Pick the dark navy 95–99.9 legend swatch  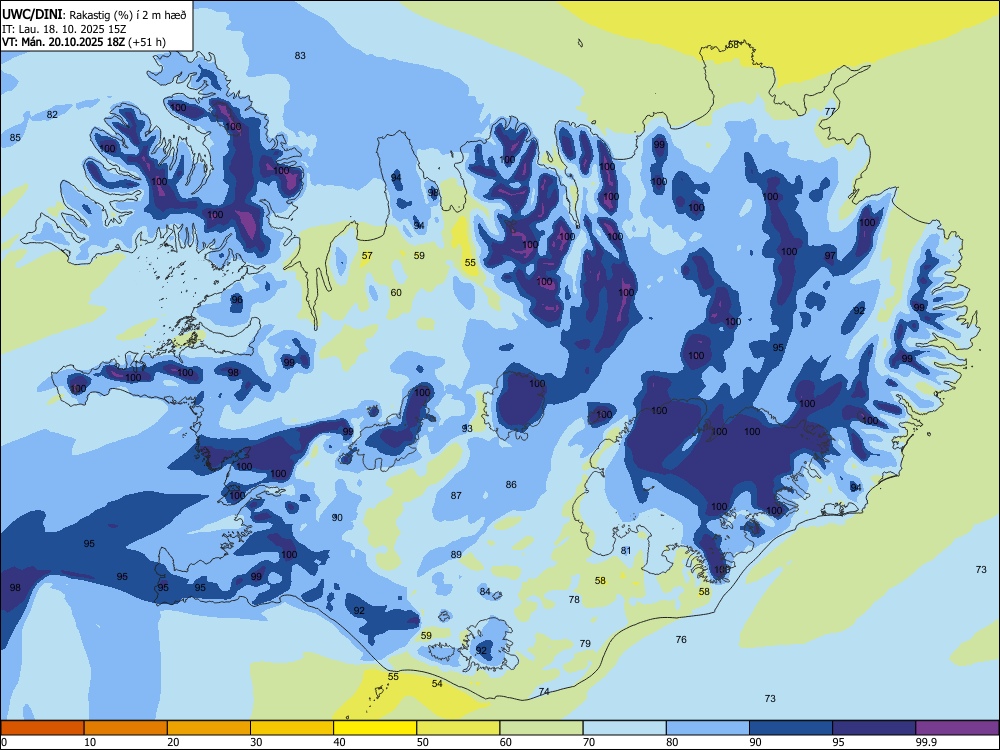click(x=874, y=728)
